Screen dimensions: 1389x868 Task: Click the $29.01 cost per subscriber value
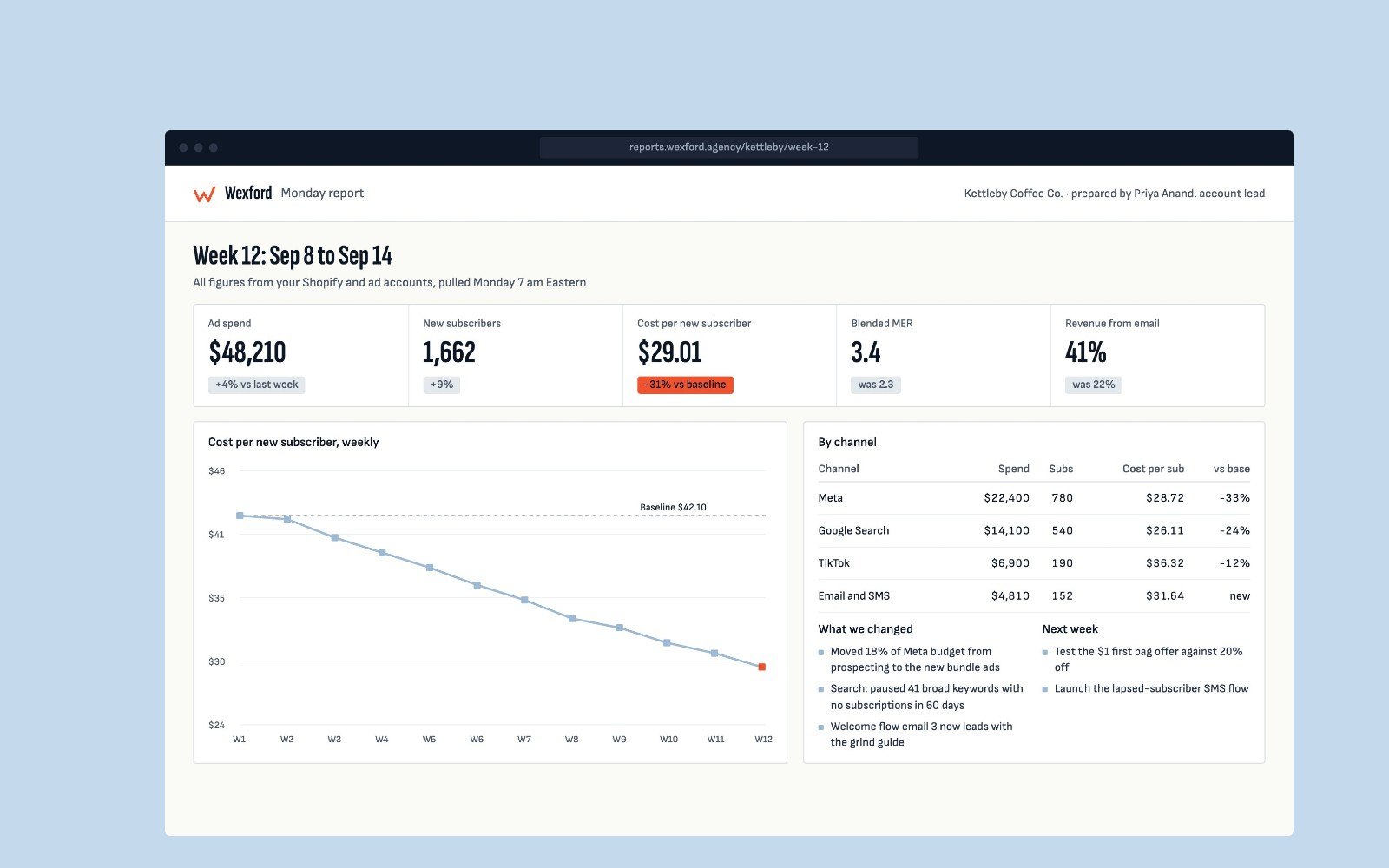[x=669, y=352]
